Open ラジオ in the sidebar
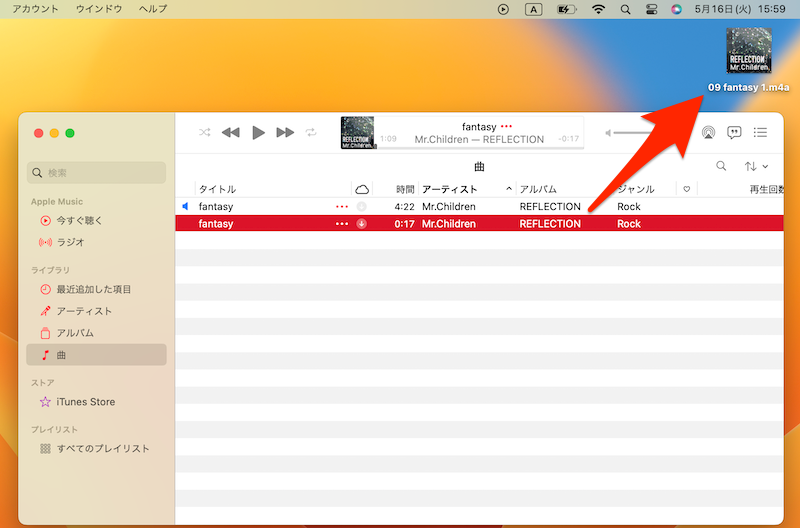The height and width of the screenshot is (528, 800). [x=70, y=242]
